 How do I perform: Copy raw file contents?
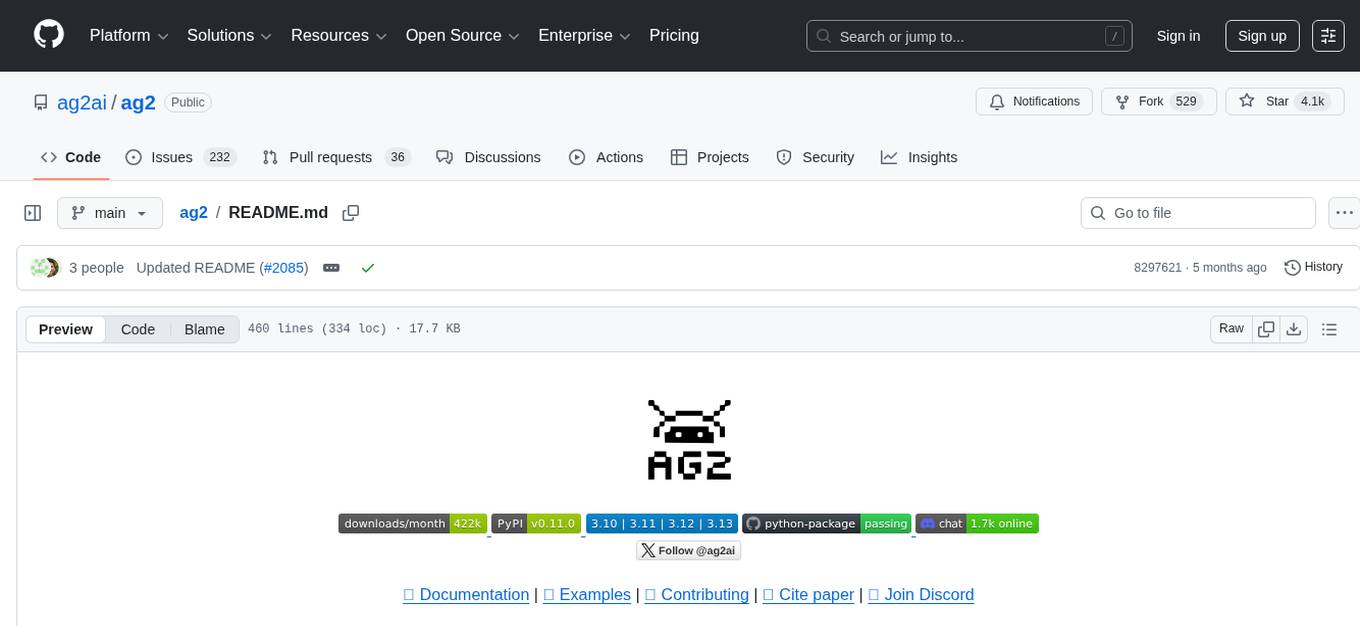click(x=1266, y=329)
